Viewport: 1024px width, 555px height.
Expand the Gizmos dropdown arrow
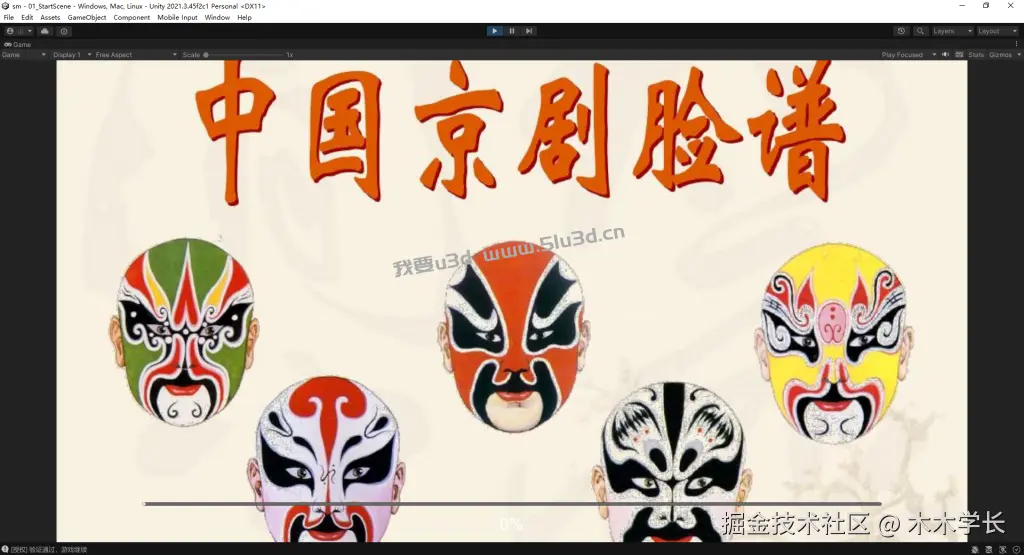tap(1018, 55)
